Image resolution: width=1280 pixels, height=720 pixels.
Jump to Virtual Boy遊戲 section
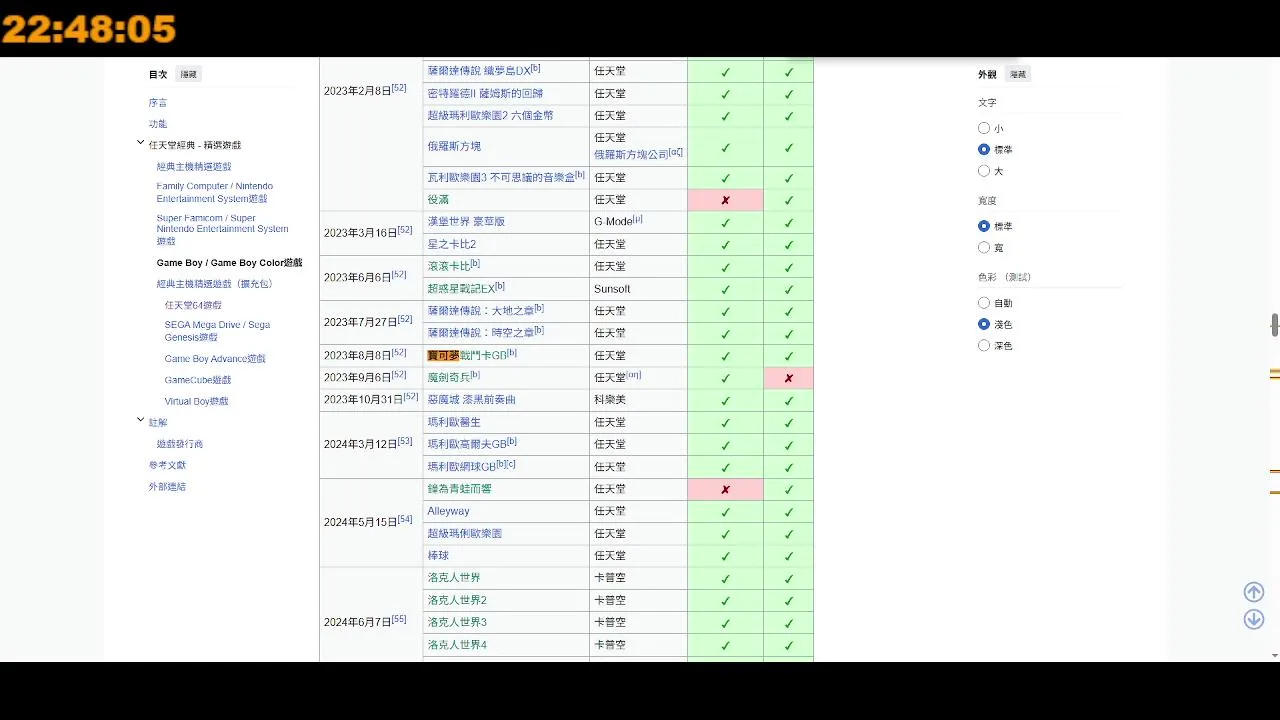point(197,401)
